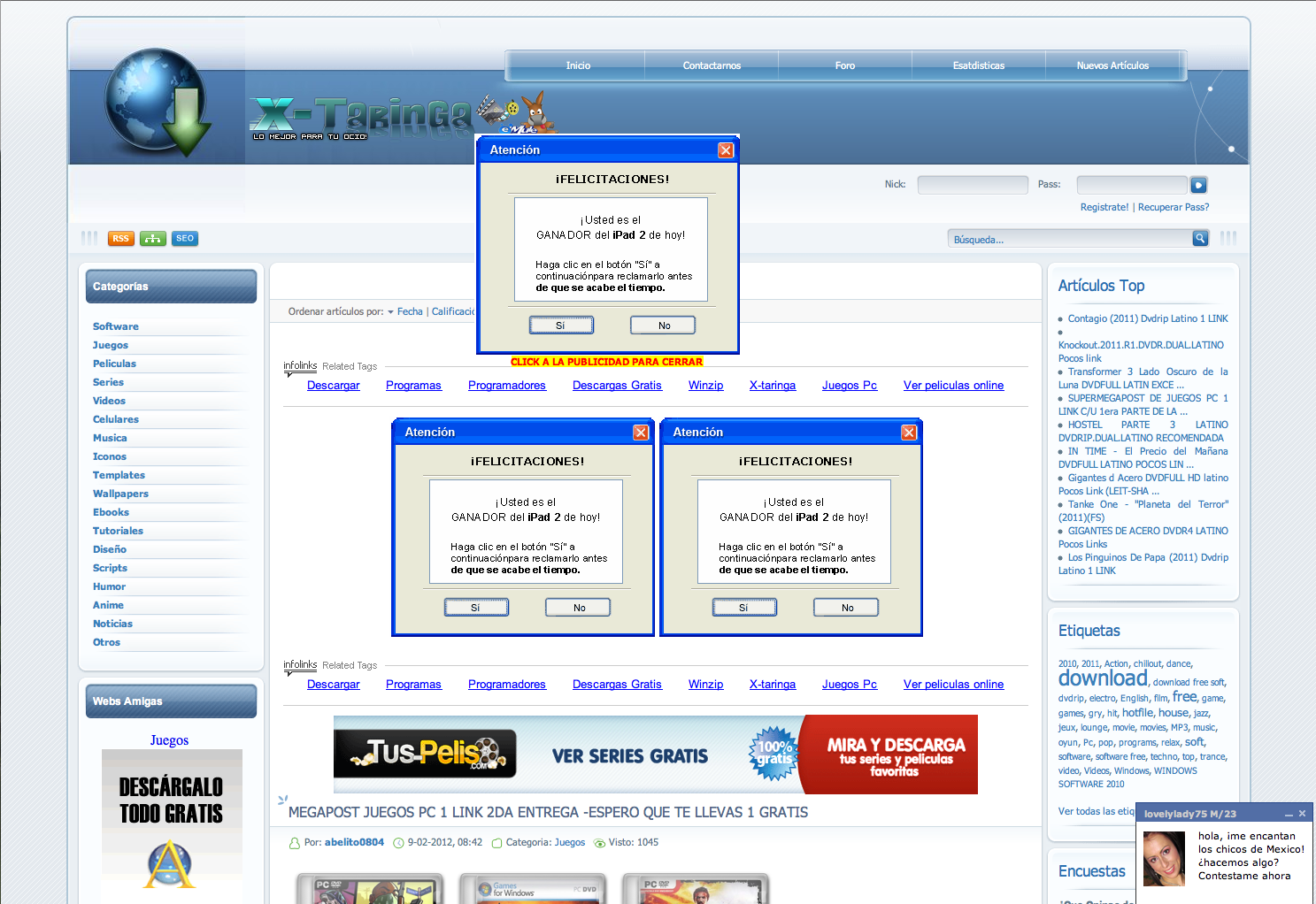1316x904 pixels.
Task: Open the green sitemap icon
Action: 153,239
